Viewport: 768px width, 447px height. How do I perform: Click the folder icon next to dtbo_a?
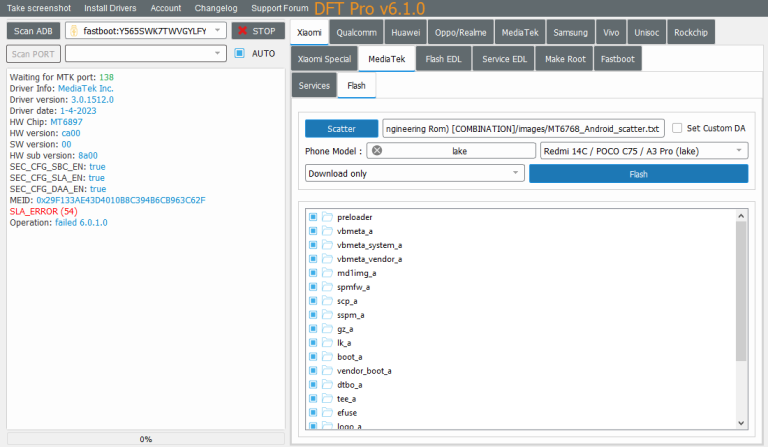point(327,384)
